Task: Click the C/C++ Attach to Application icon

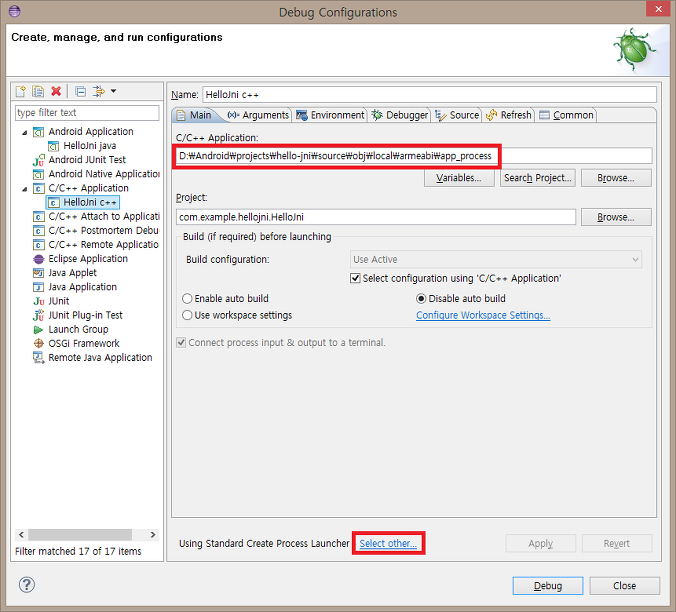Action: tap(39, 217)
